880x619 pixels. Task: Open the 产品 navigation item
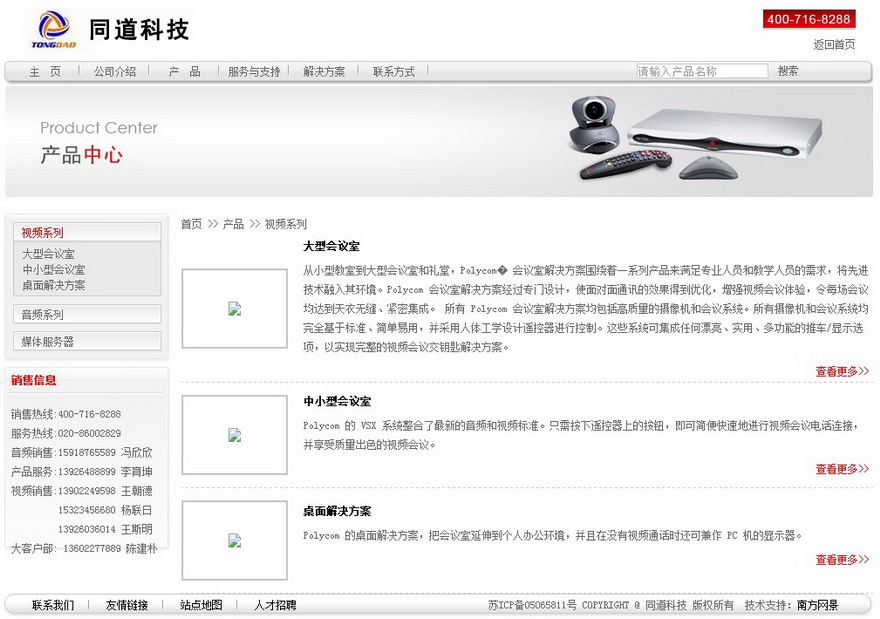pos(184,72)
